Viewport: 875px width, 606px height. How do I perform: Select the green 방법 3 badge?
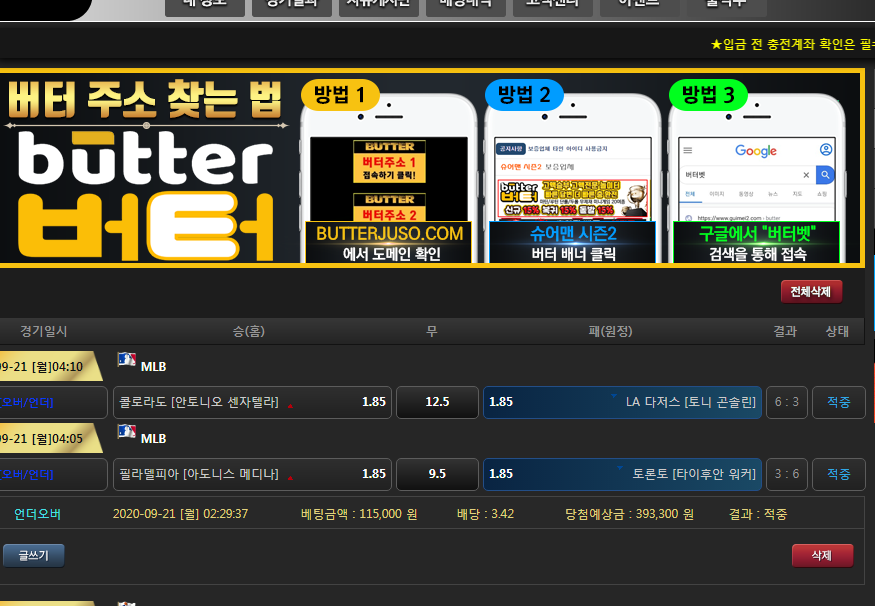pyautogui.click(x=708, y=95)
